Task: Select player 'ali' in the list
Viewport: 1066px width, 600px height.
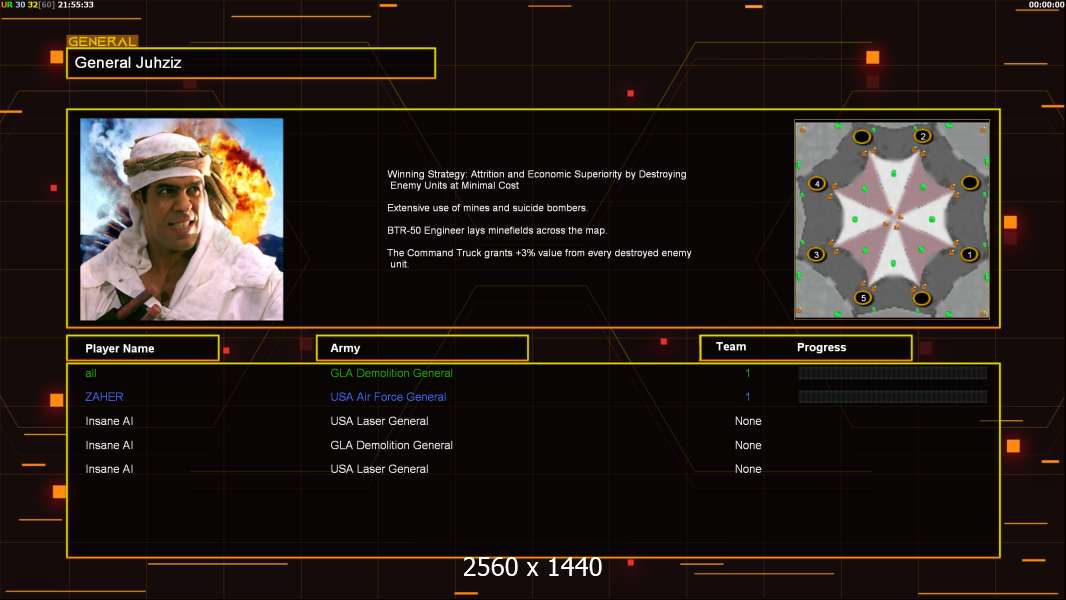Action: click(x=91, y=373)
